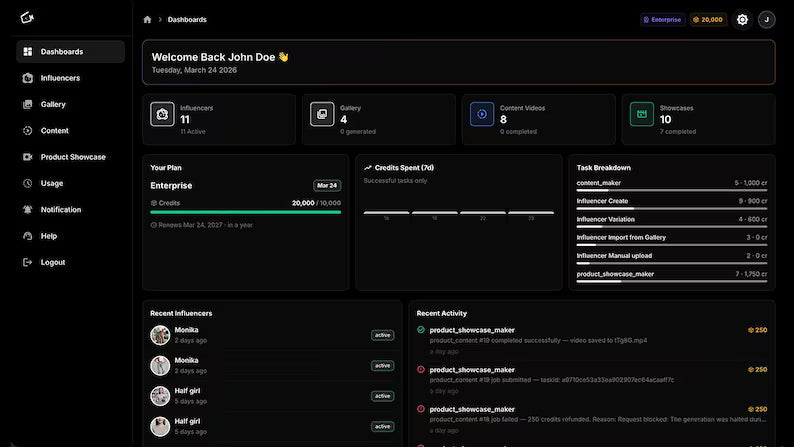The height and width of the screenshot is (447, 794).
Task: Click the Mar 24 date badge
Action: tap(327, 185)
